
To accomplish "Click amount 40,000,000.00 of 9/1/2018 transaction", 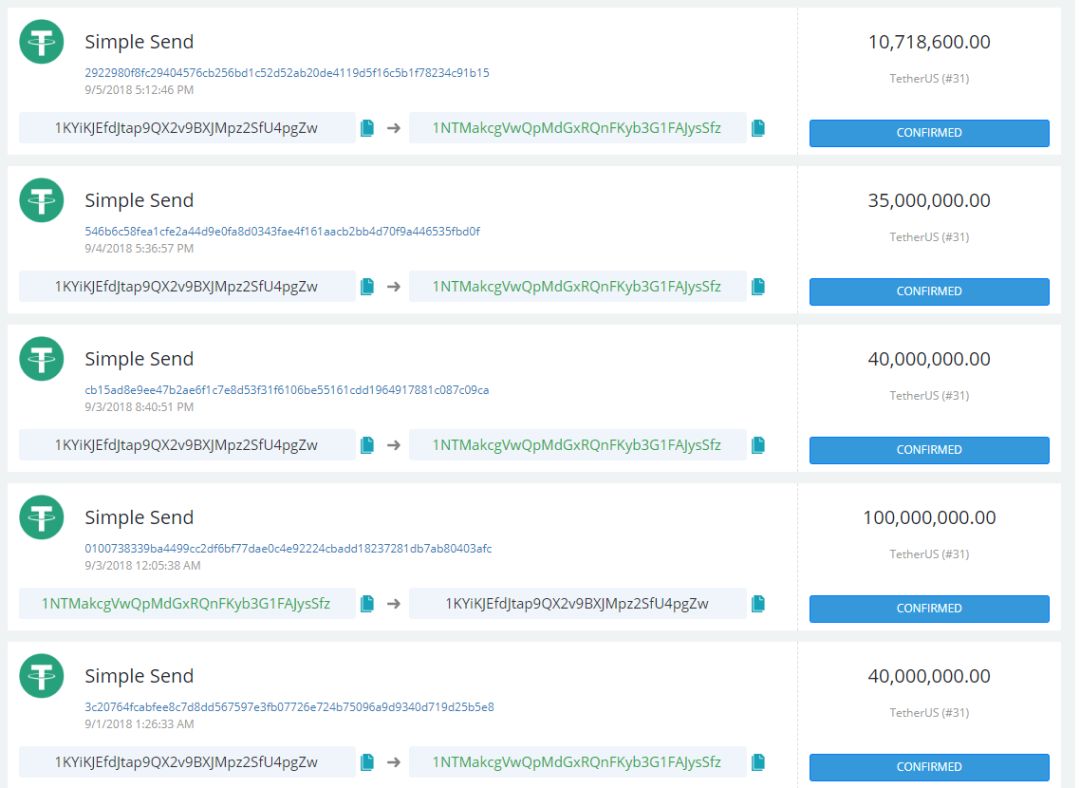I will [929, 676].
